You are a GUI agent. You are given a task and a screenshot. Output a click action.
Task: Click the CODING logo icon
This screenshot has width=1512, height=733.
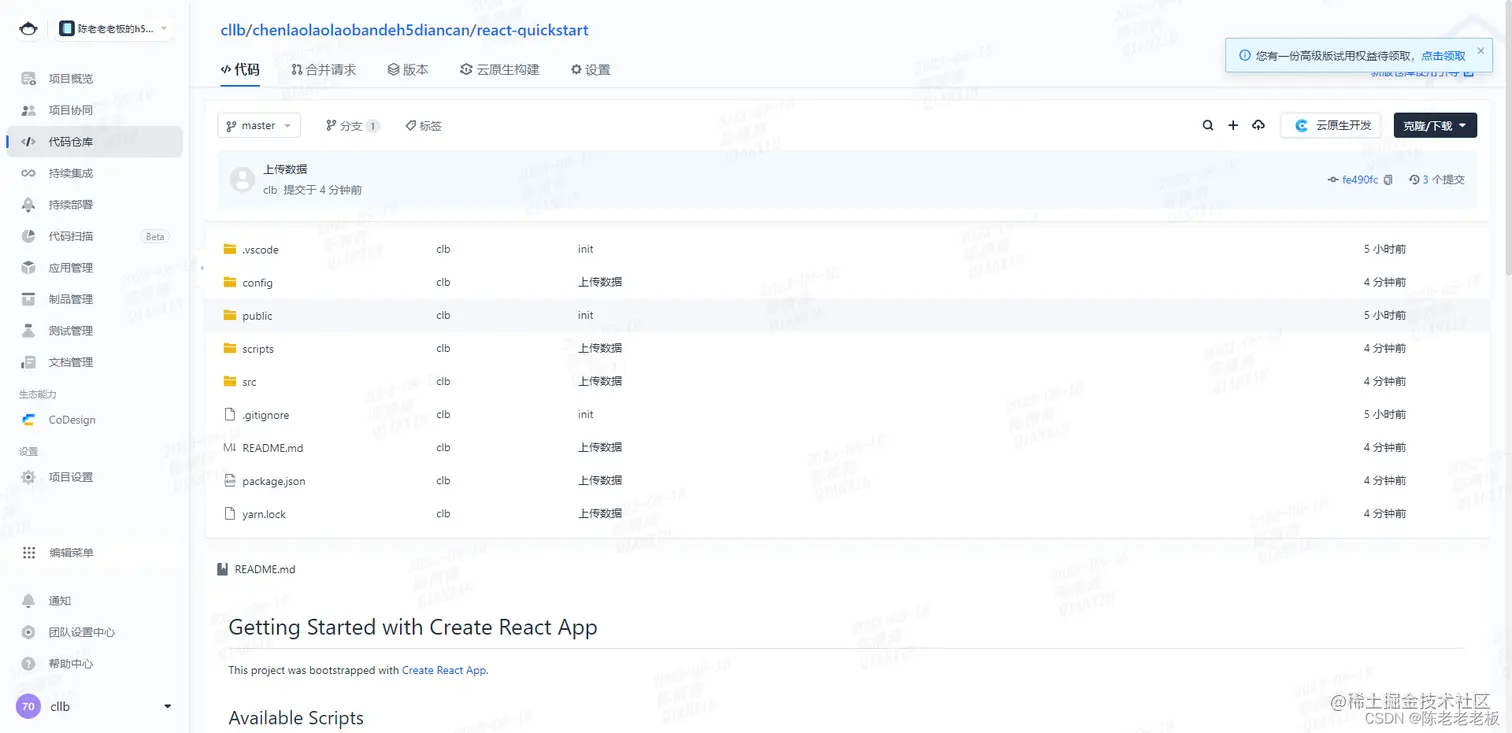click(28, 29)
